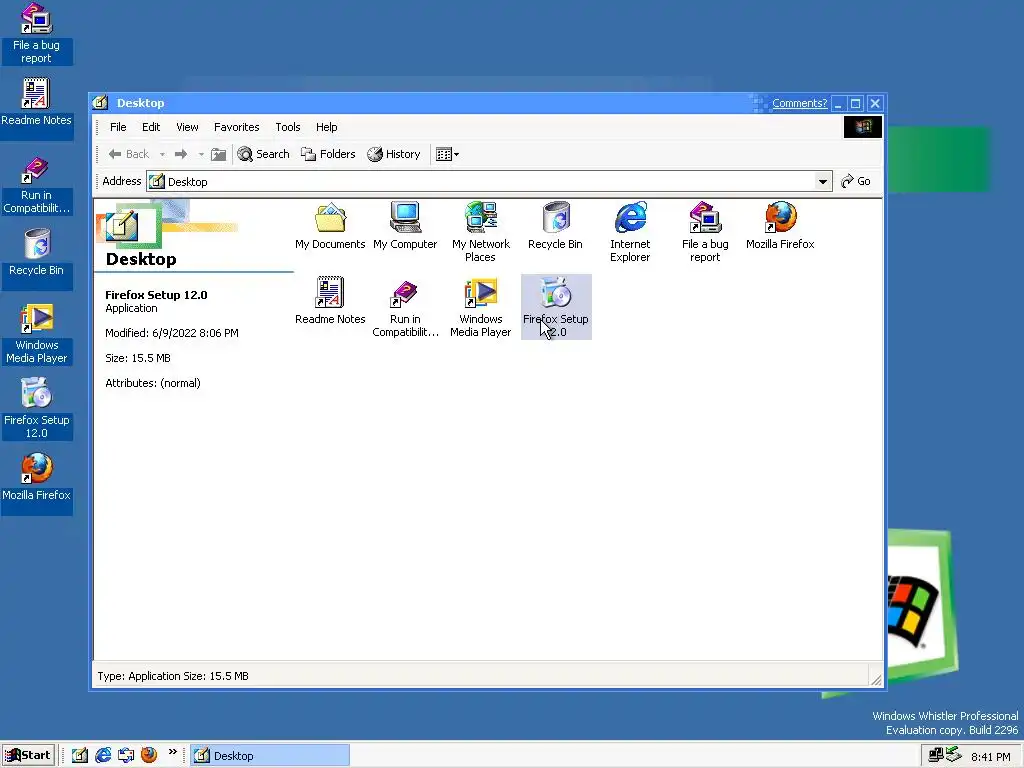Click the Up folder toolbar icon

[x=218, y=155]
